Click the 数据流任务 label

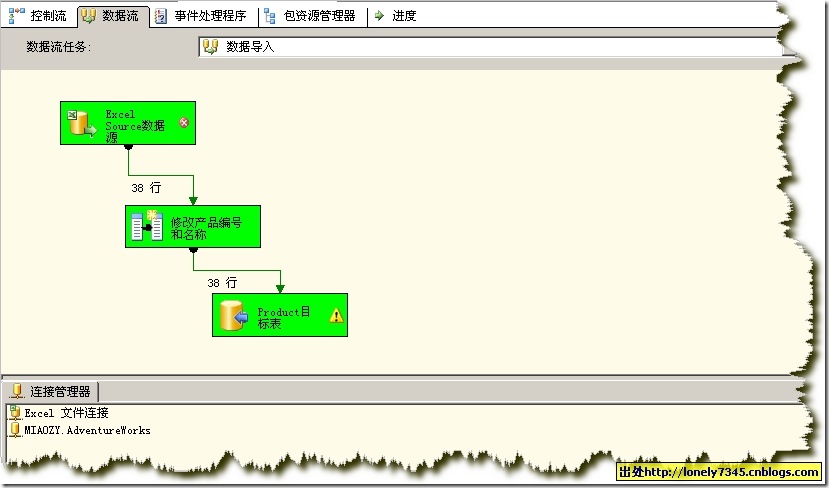point(59,47)
